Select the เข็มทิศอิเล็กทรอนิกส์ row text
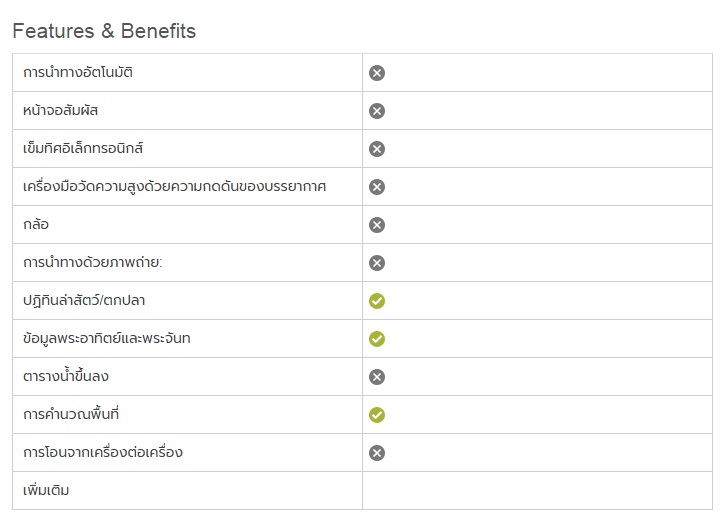Screen dimensions: 728x527 click(x=90, y=149)
